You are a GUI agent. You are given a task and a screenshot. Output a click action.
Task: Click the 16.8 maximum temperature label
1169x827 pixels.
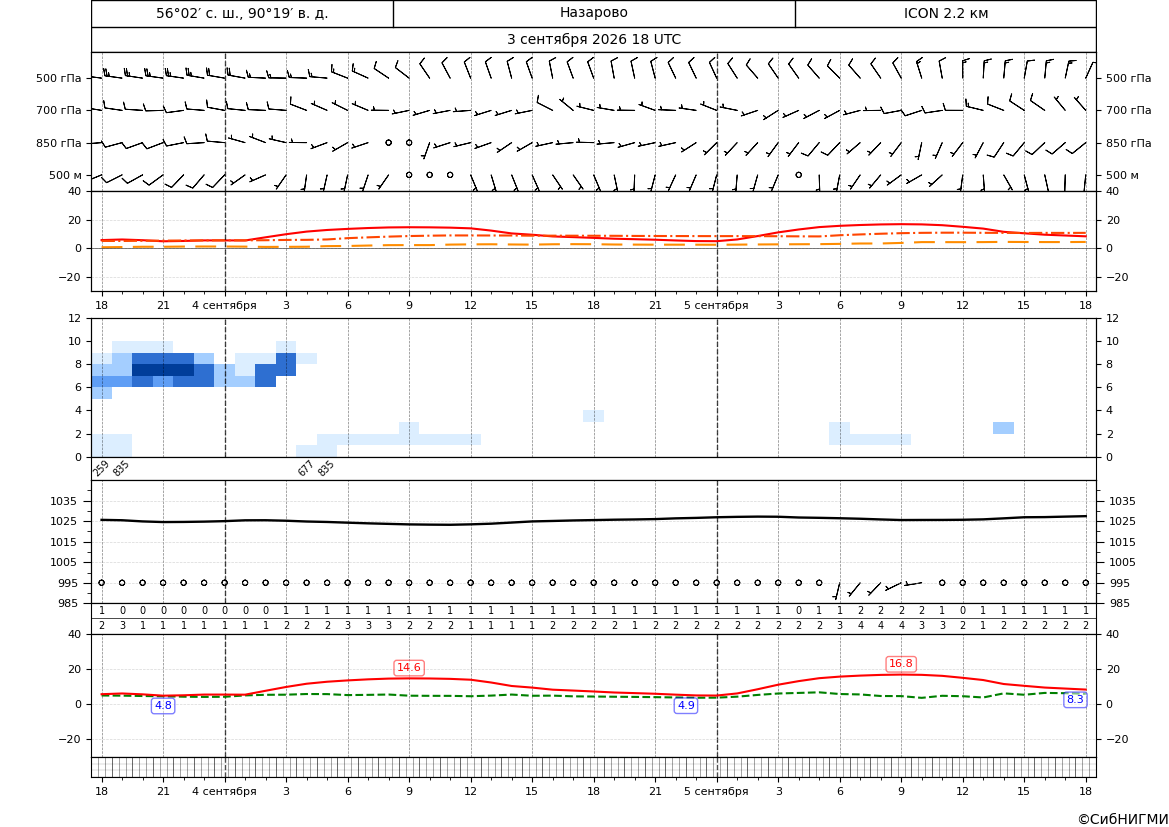pyautogui.click(x=901, y=664)
